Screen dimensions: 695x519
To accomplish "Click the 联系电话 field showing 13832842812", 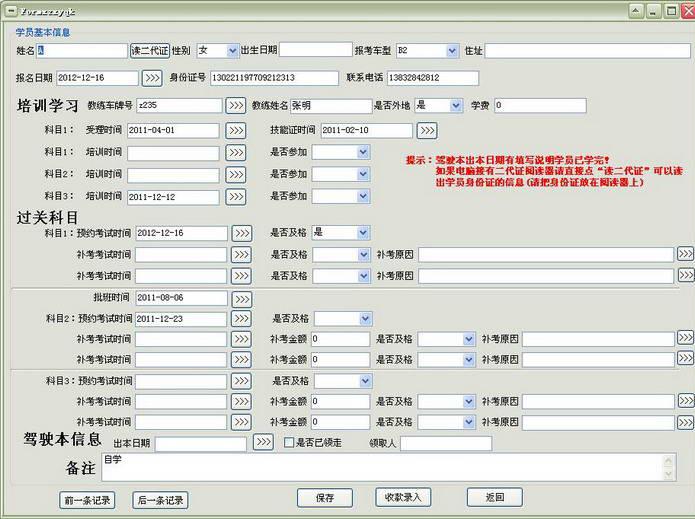I will pyautogui.click(x=433, y=78).
